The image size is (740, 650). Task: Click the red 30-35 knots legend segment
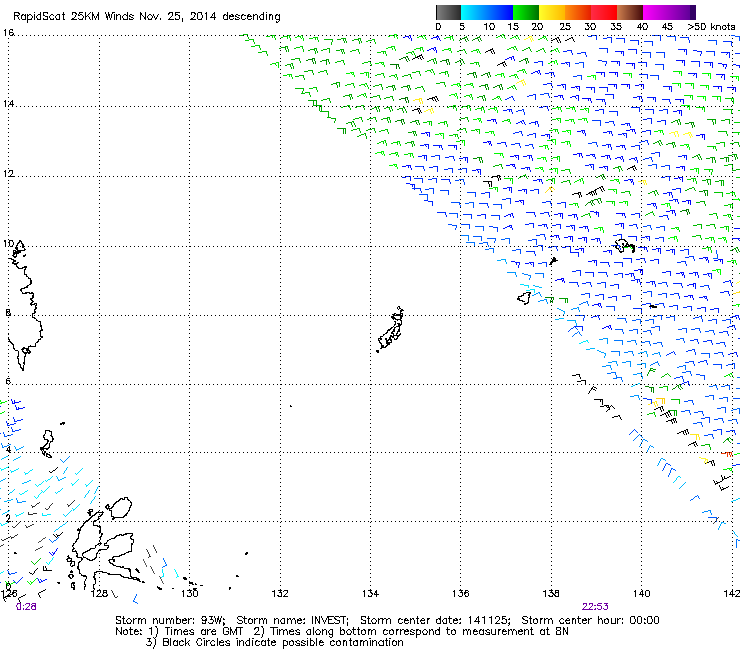[x=604, y=12]
